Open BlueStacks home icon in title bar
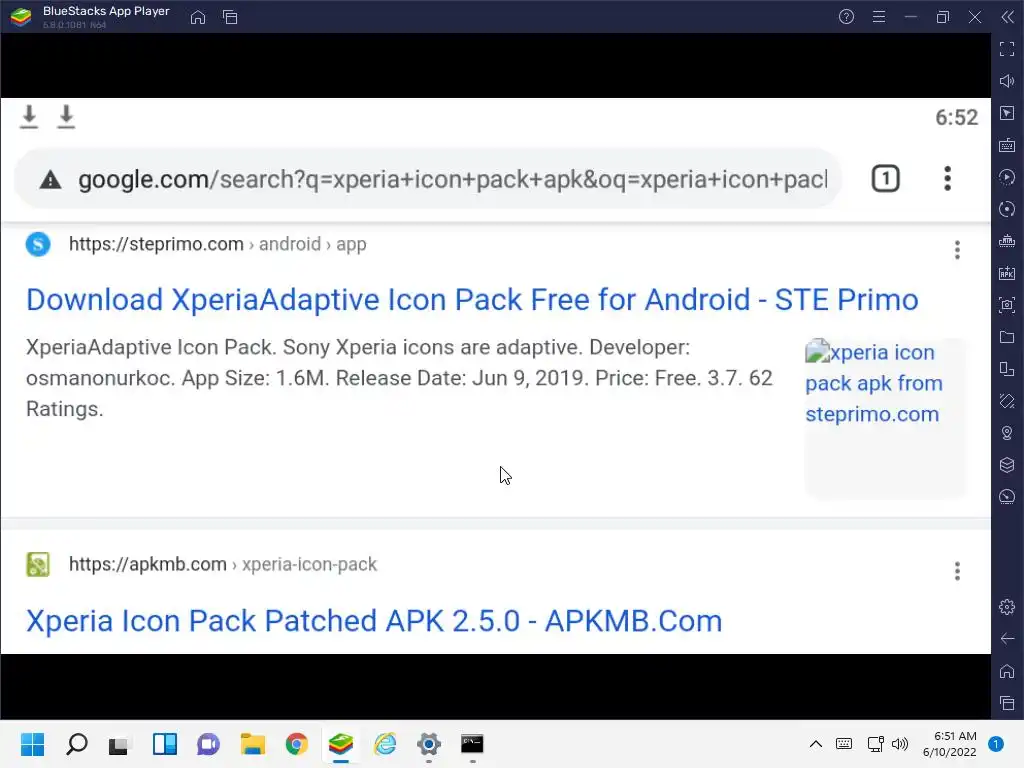Image resolution: width=1024 pixels, height=768 pixels. coord(198,17)
